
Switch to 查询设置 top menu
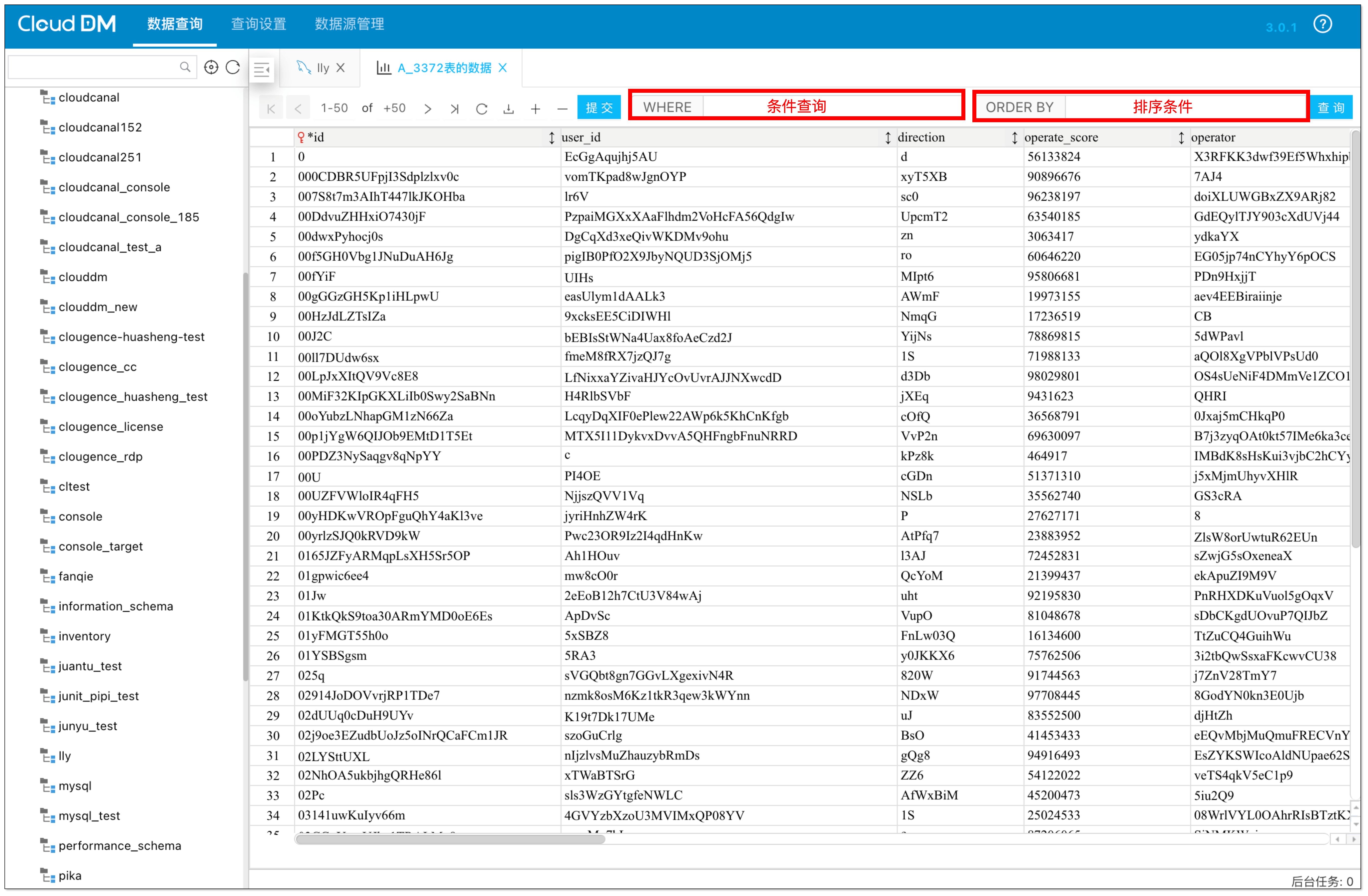tap(259, 24)
